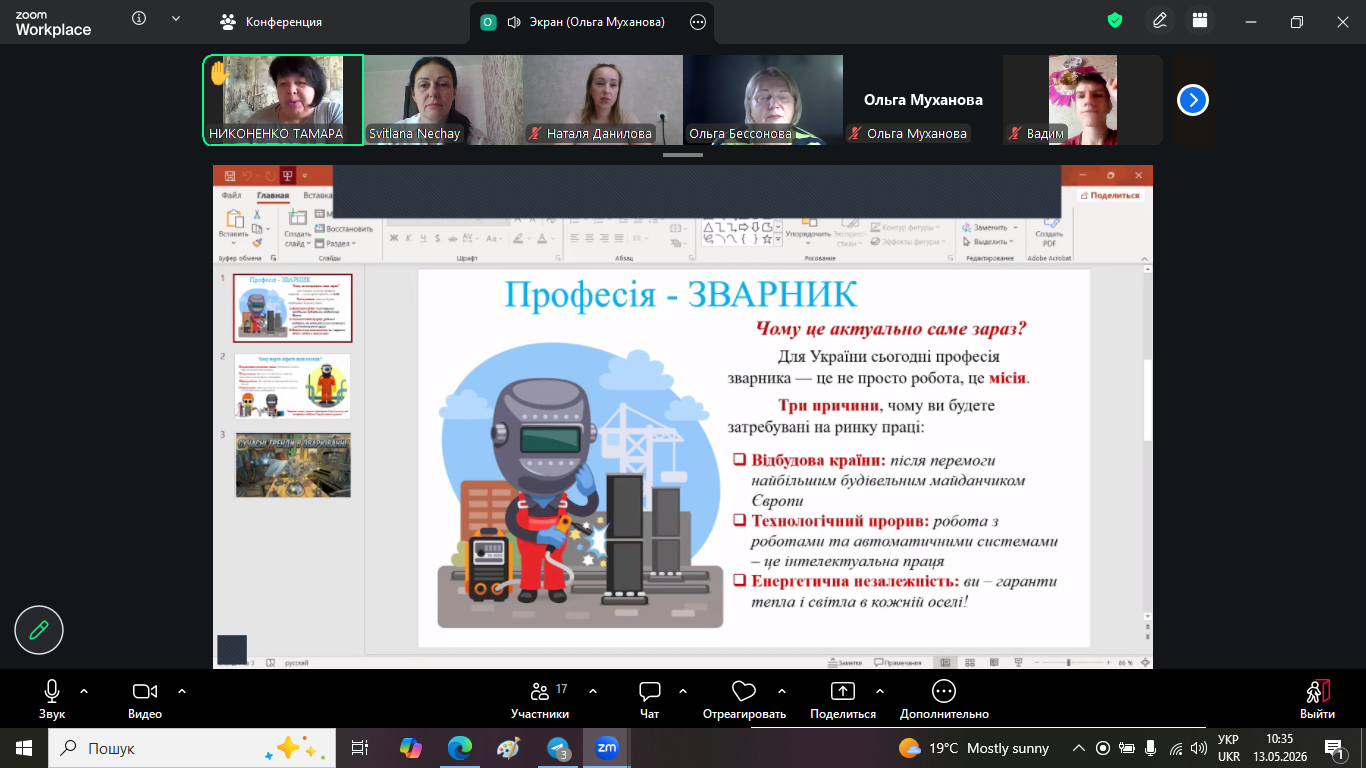Open the Zoom annotation pencil tool
Screen dimensions: 1366x768
click(x=39, y=630)
